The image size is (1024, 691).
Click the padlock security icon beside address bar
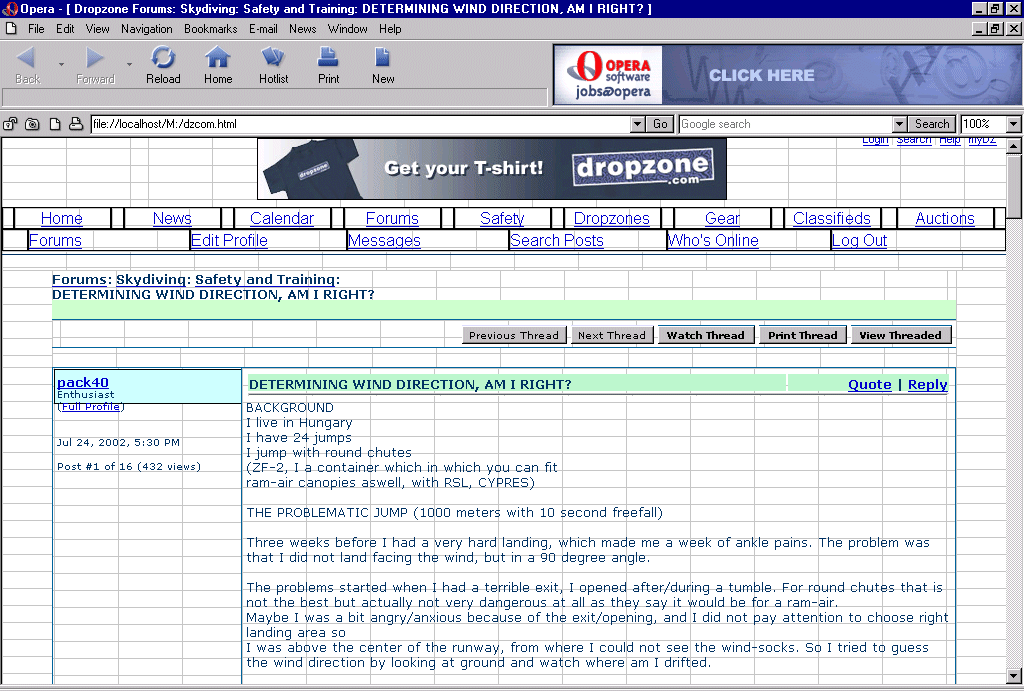coord(11,124)
